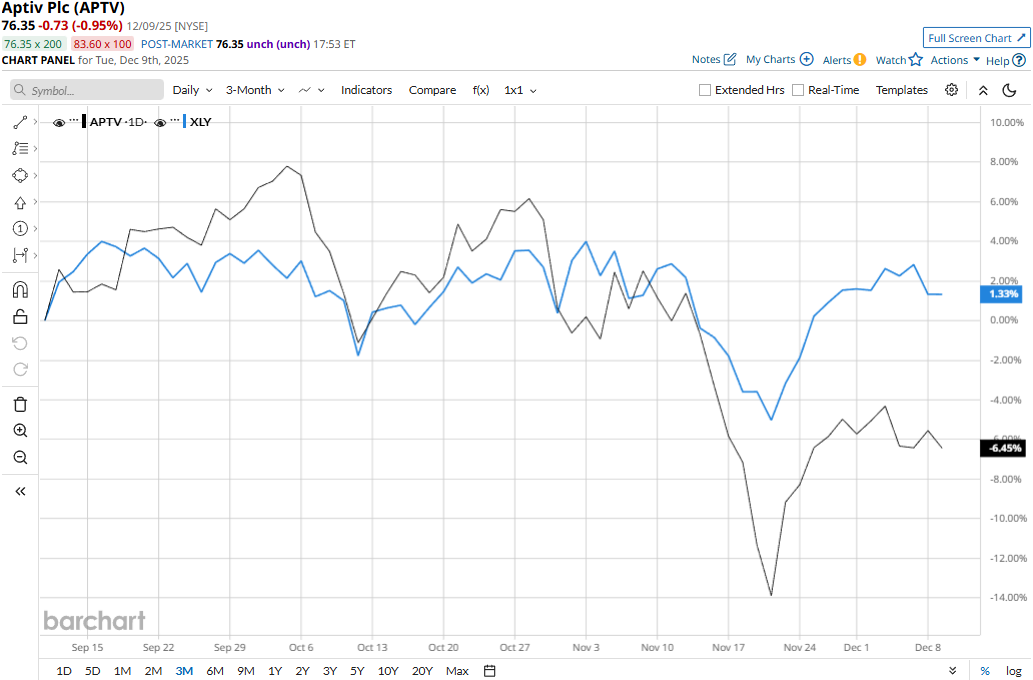Click the APTV black color bar in legend
The height and width of the screenshot is (680, 1033).
click(84, 122)
